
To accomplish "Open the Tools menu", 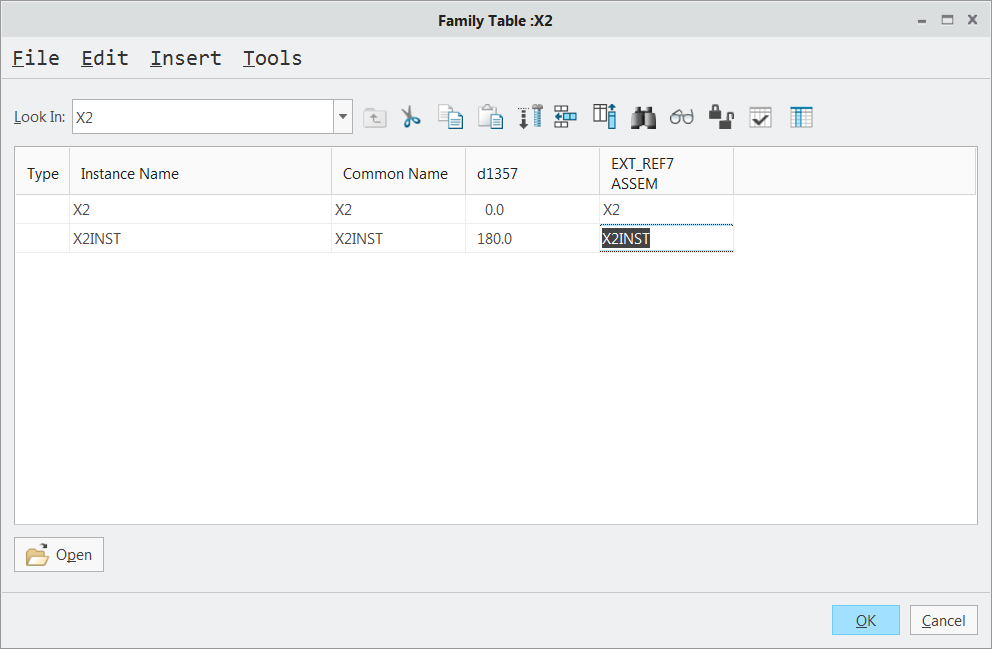I will click(x=272, y=58).
